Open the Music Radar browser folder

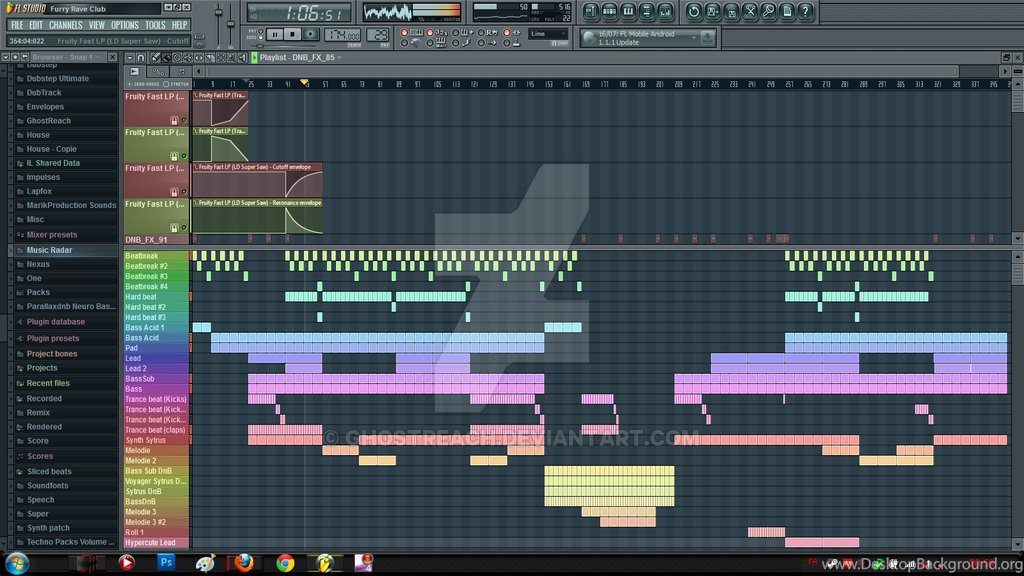(49, 250)
